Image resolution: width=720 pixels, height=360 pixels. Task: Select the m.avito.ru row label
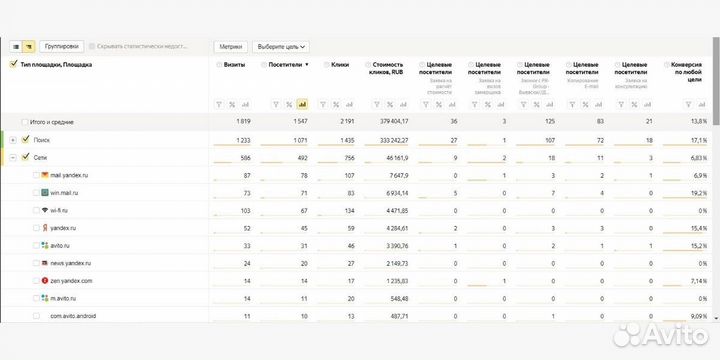63,298
